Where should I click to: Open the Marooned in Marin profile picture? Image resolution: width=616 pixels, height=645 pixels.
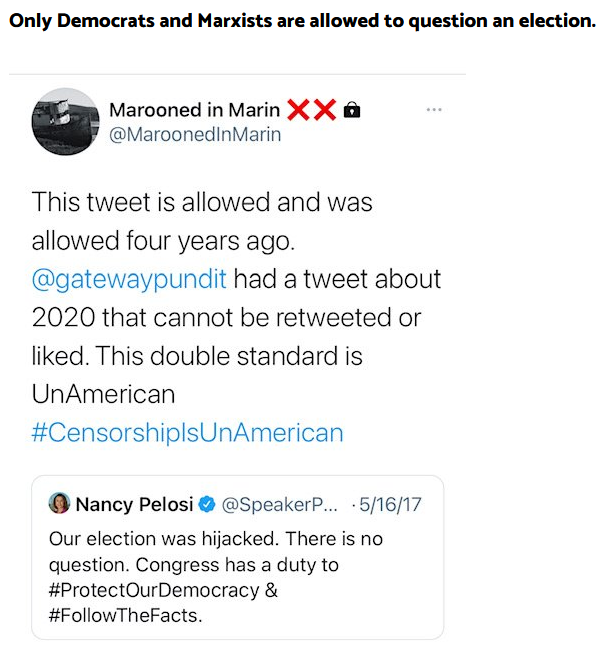(65, 121)
